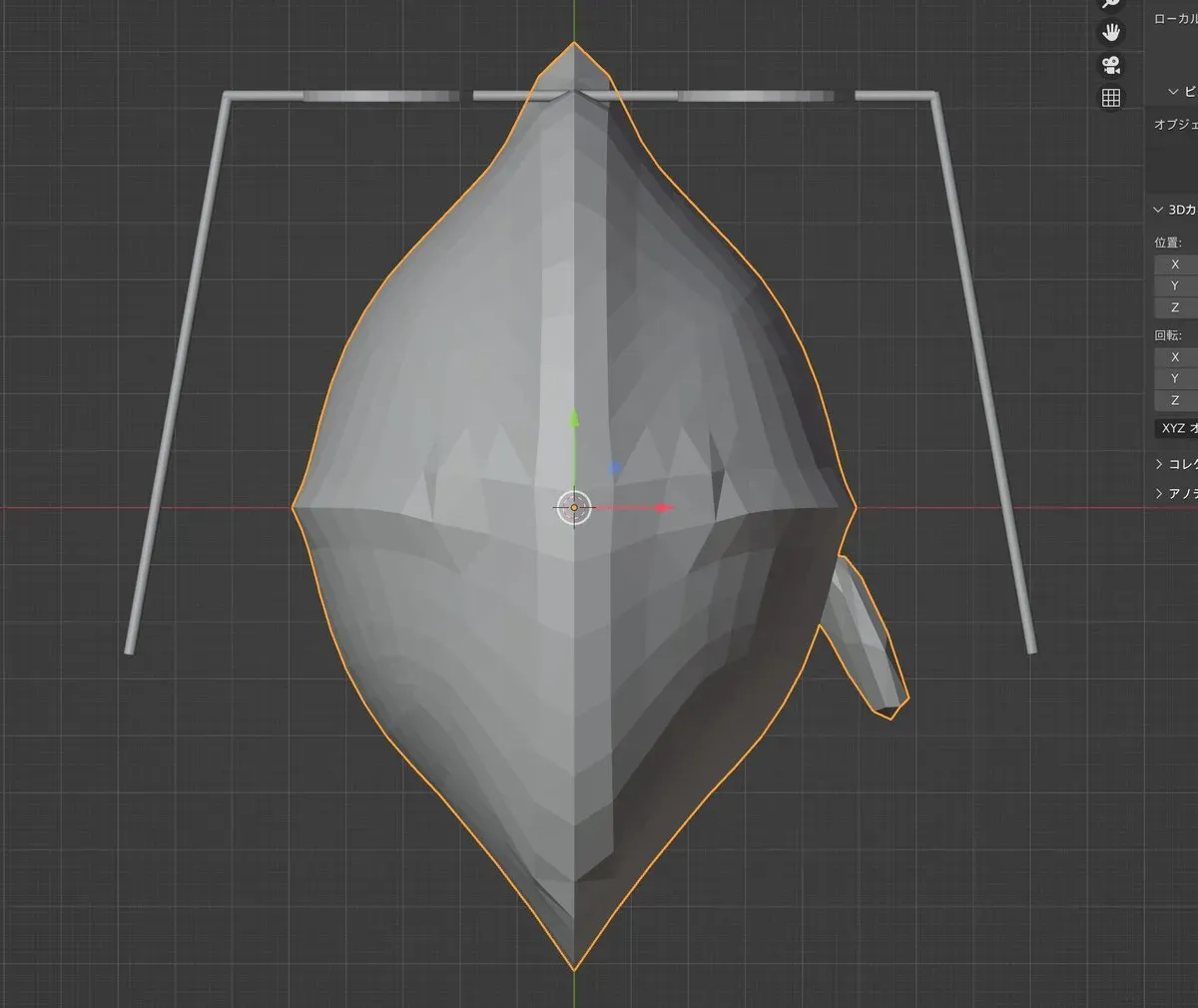Click the 位置 Z field

(1176, 307)
